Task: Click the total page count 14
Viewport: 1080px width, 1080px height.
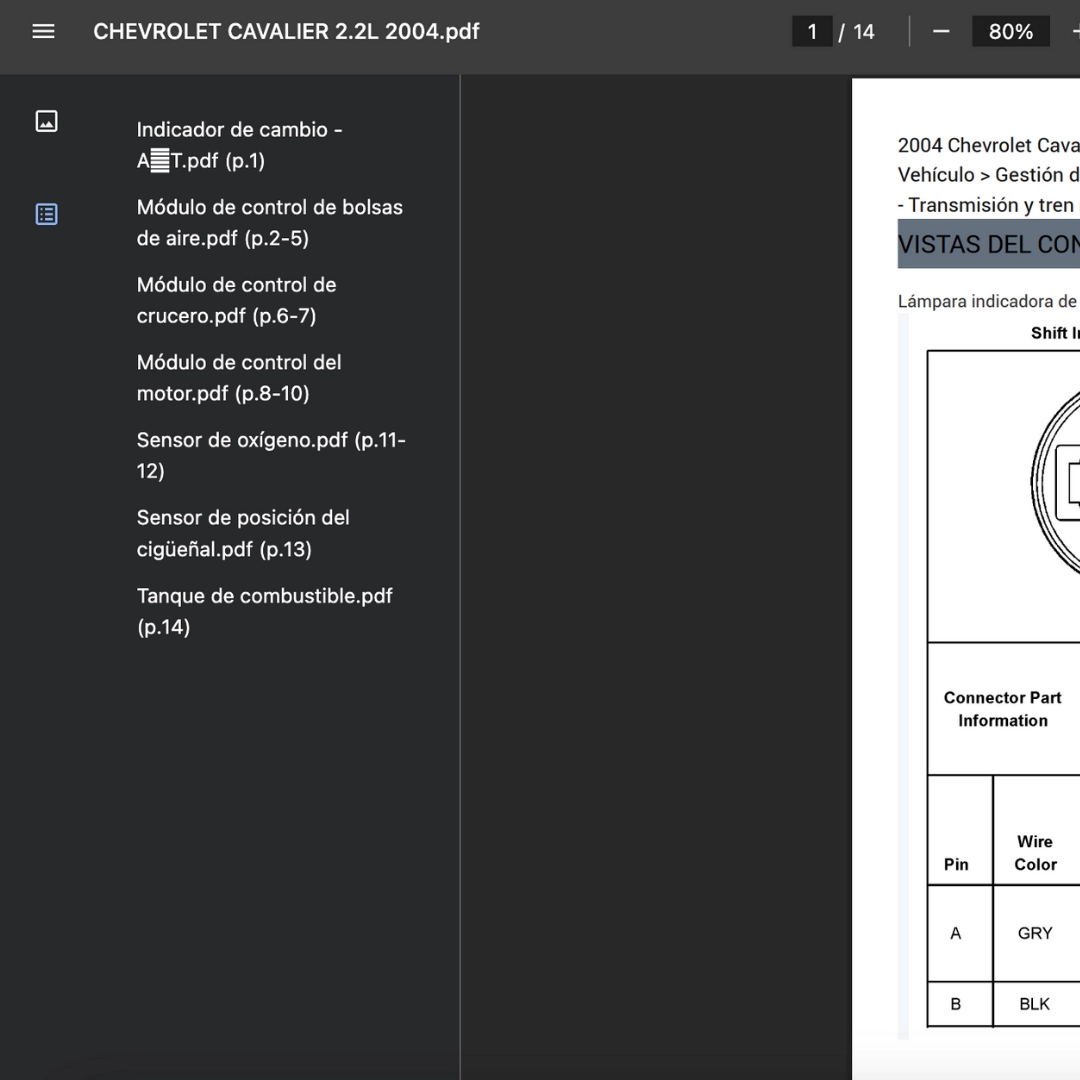Action: (864, 32)
